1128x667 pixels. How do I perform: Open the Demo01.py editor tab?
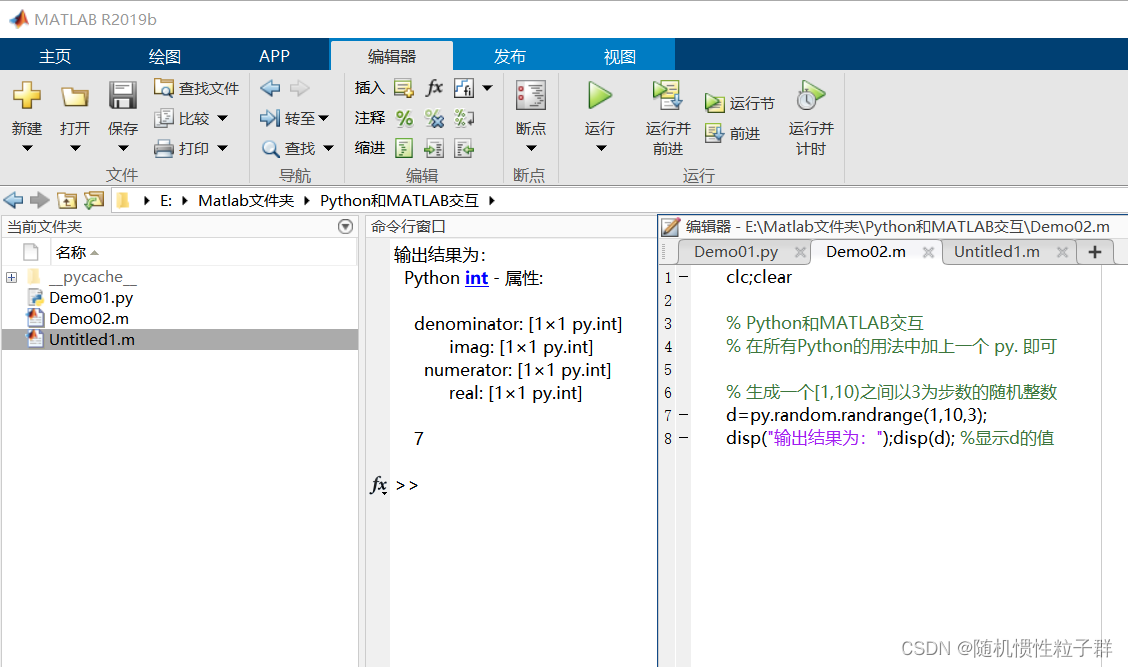736,252
